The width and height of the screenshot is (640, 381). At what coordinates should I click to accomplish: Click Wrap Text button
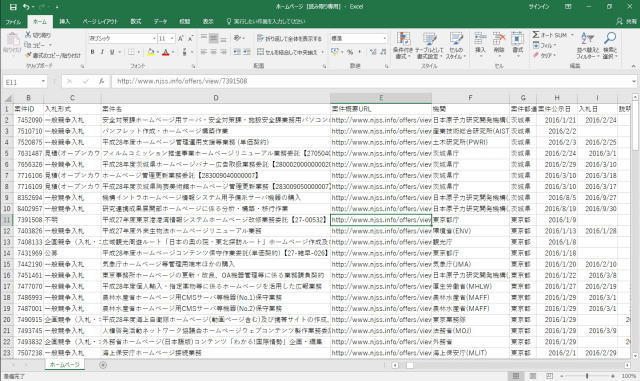tap(289, 38)
